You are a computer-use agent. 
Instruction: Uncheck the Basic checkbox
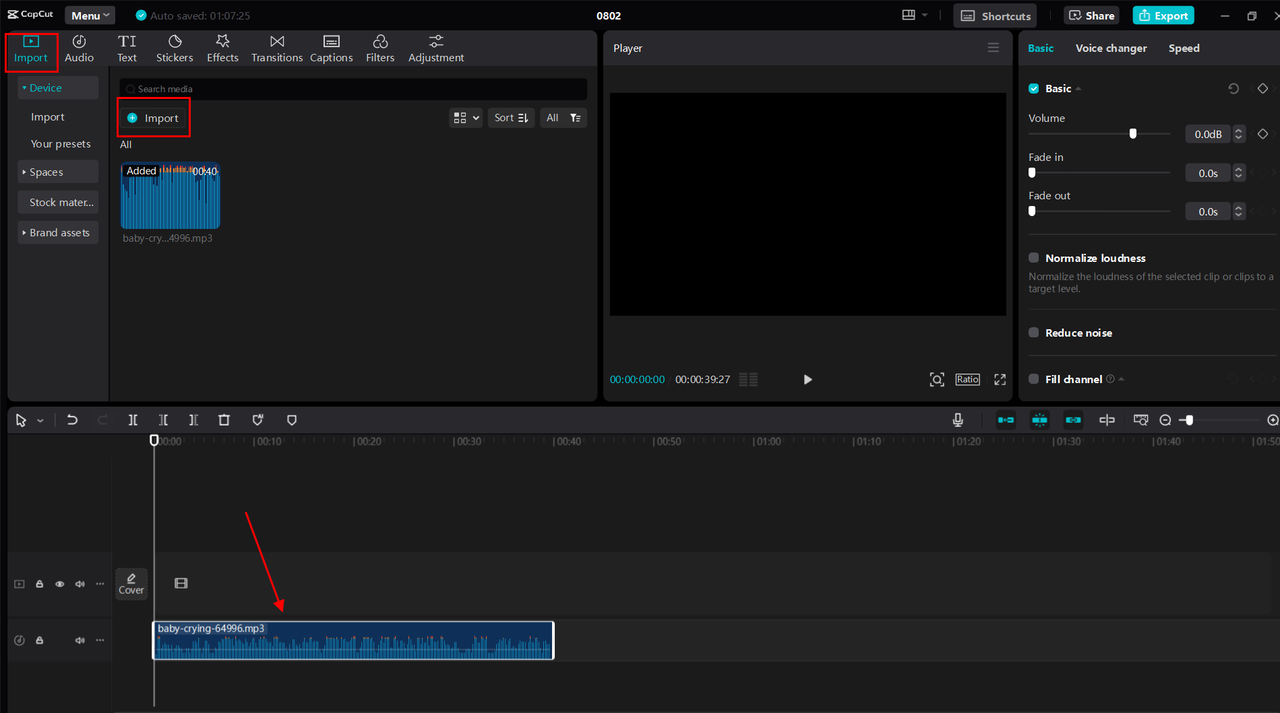tap(1034, 88)
